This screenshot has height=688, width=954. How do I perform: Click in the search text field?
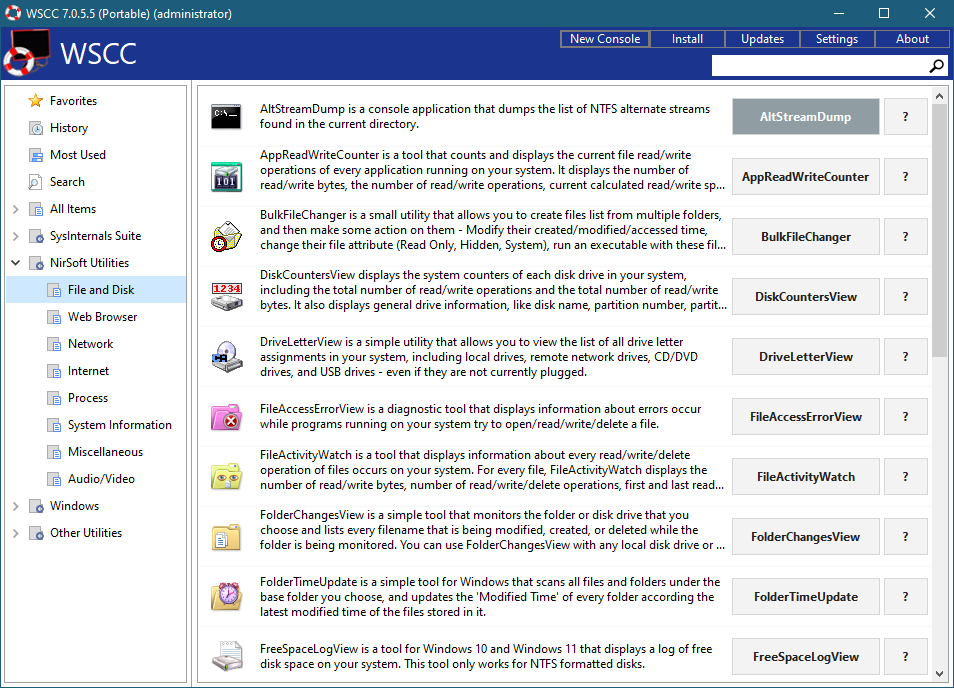[x=818, y=66]
